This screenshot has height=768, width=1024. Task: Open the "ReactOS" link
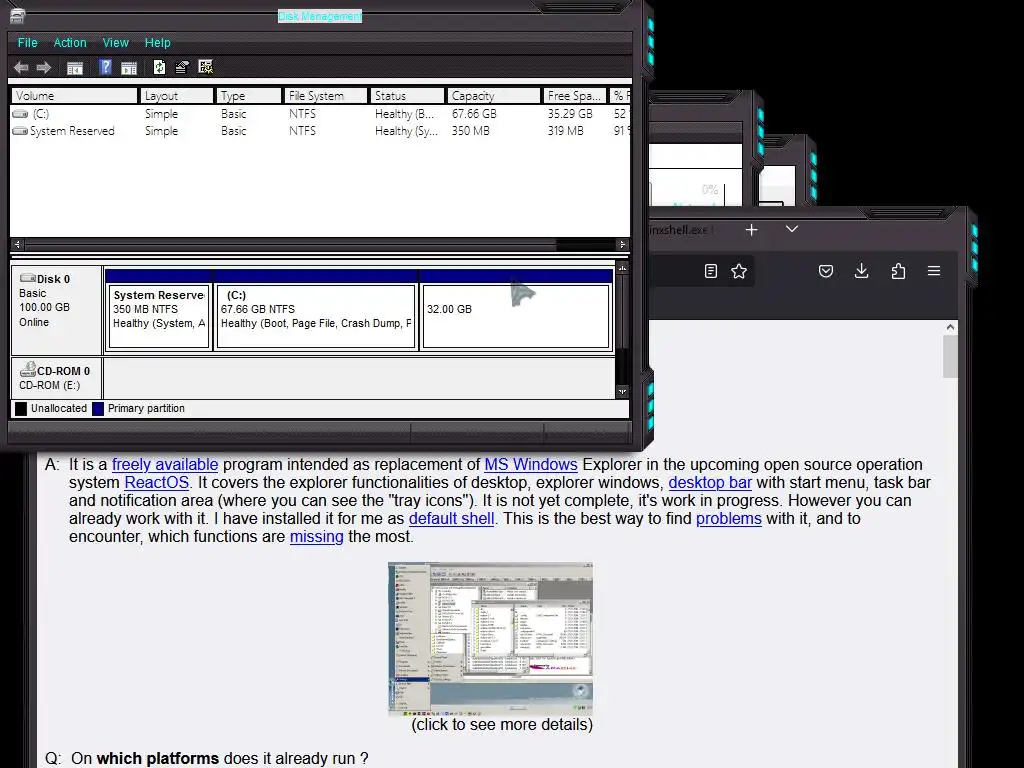tap(156, 483)
